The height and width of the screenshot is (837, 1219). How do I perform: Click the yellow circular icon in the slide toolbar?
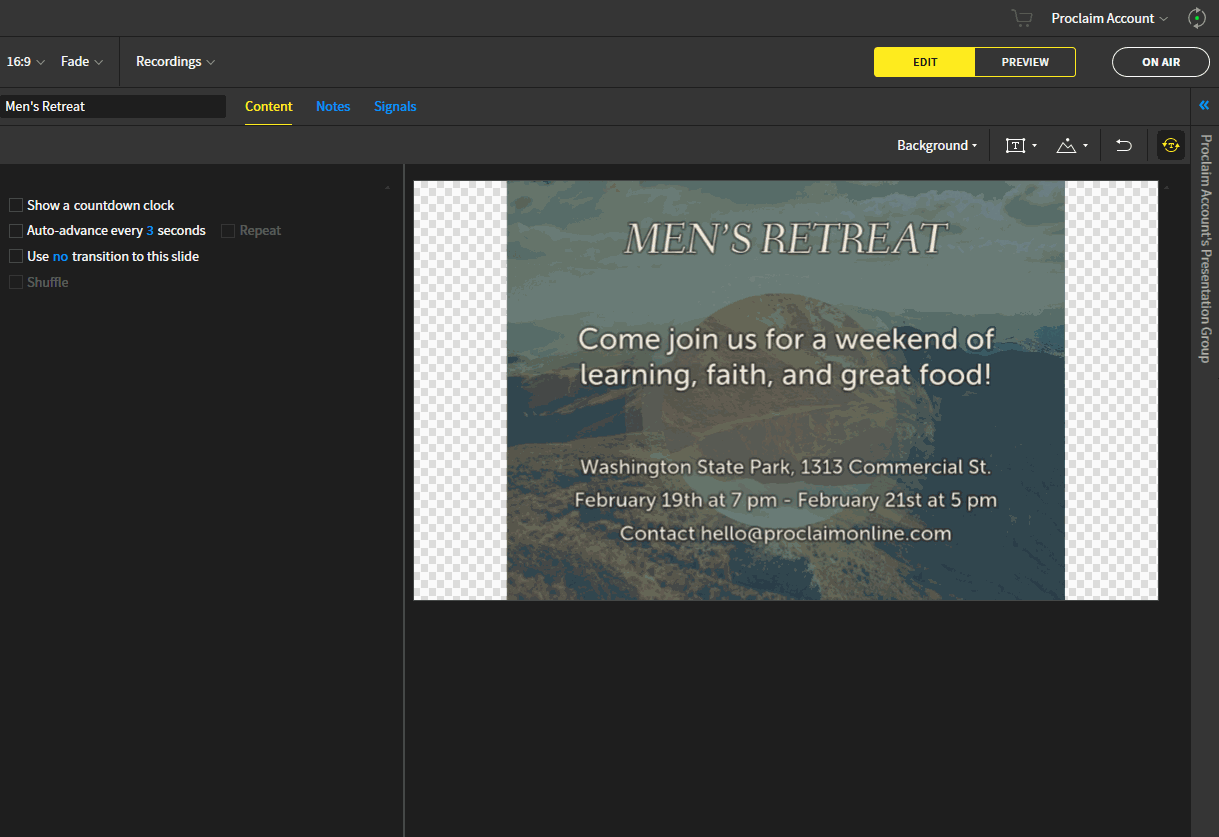pyautogui.click(x=1171, y=145)
